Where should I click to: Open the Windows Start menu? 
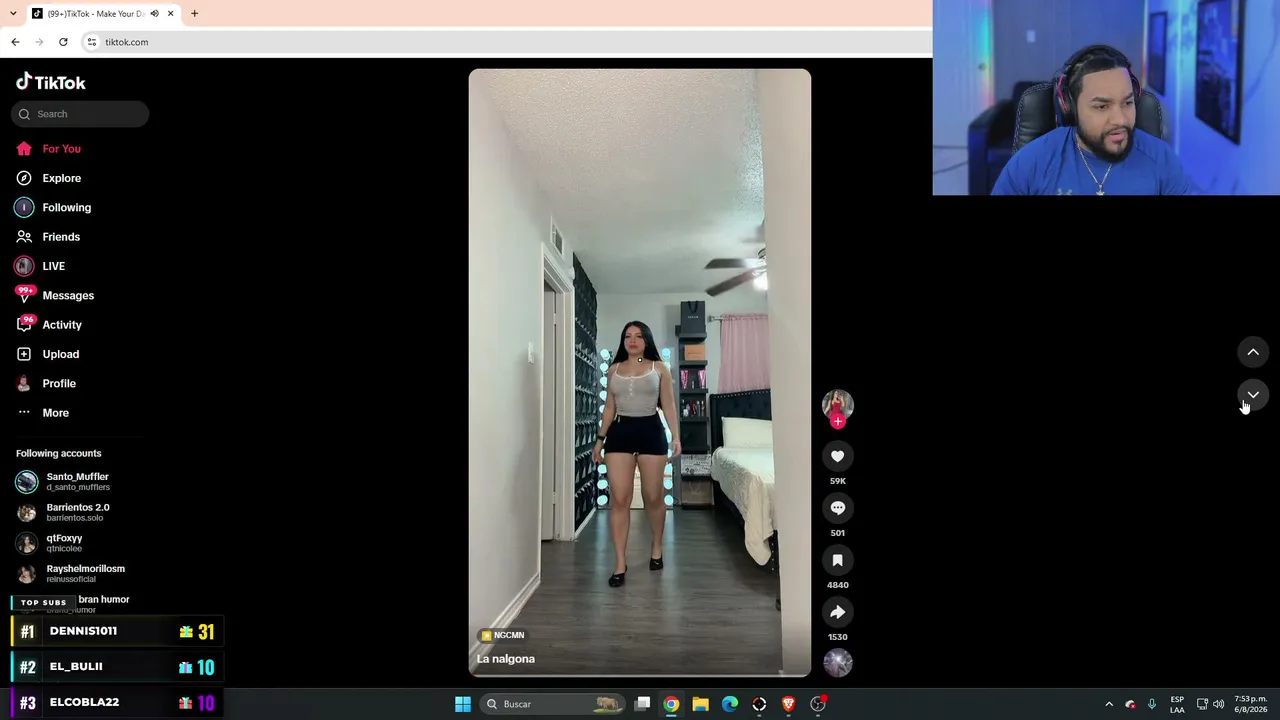[x=463, y=704]
